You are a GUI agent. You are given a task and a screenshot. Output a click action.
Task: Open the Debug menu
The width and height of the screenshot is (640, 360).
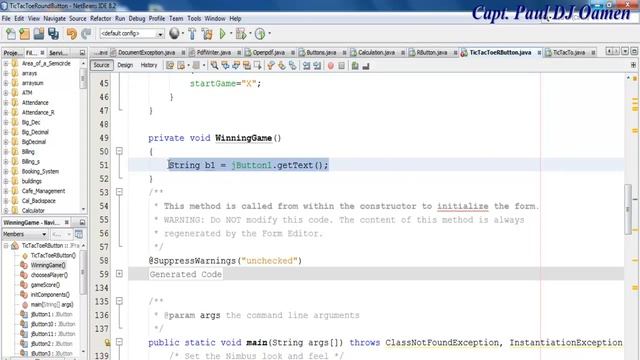click(x=137, y=19)
